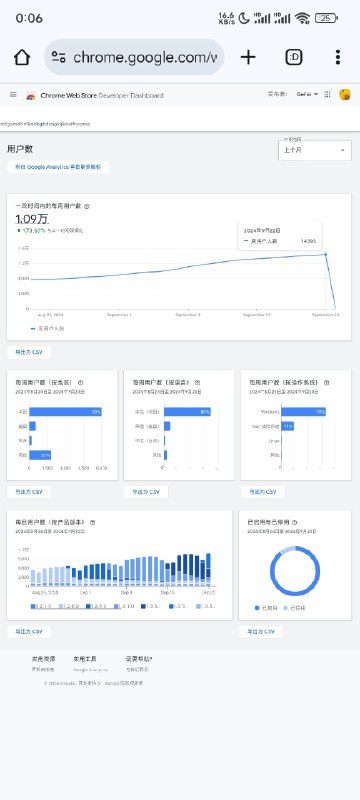Click the 173.62% change indicator
This screenshot has height=800, width=360.
pyautogui.click(x=33, y=231)
